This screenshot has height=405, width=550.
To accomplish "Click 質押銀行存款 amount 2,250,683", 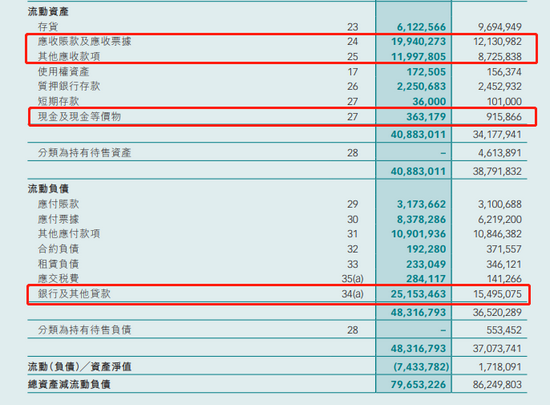I will point(421,86).
